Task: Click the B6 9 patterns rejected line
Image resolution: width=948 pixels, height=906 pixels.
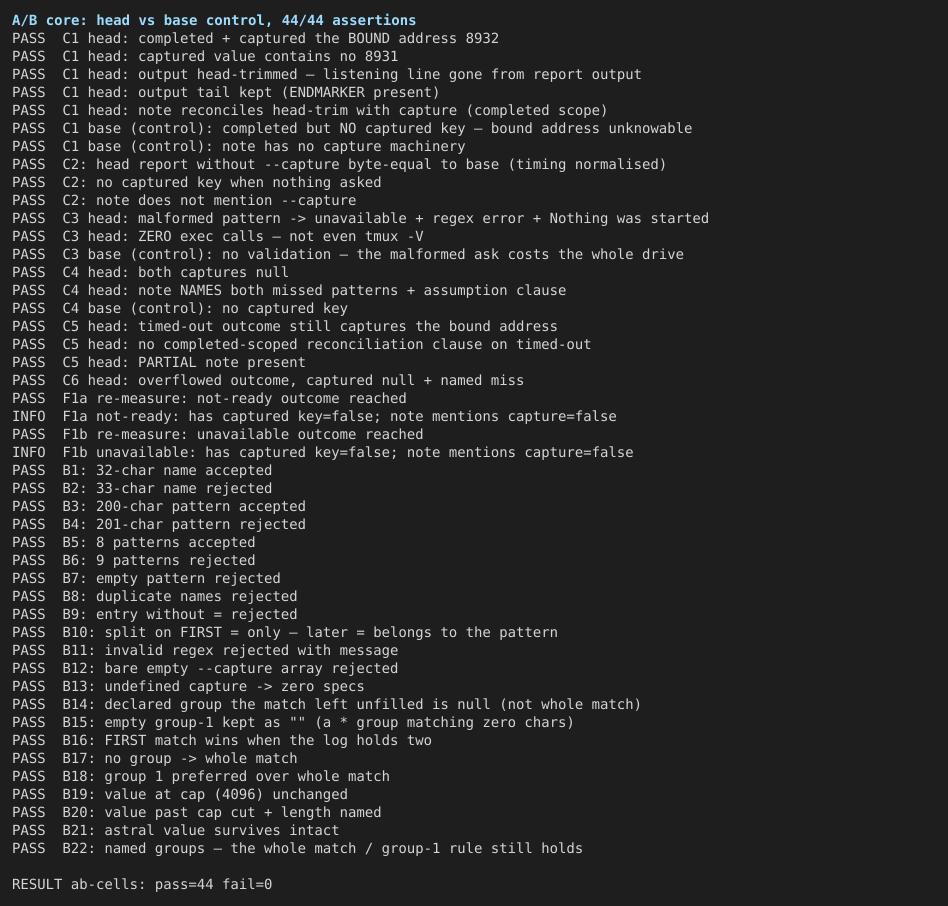Action: (134, 560)
